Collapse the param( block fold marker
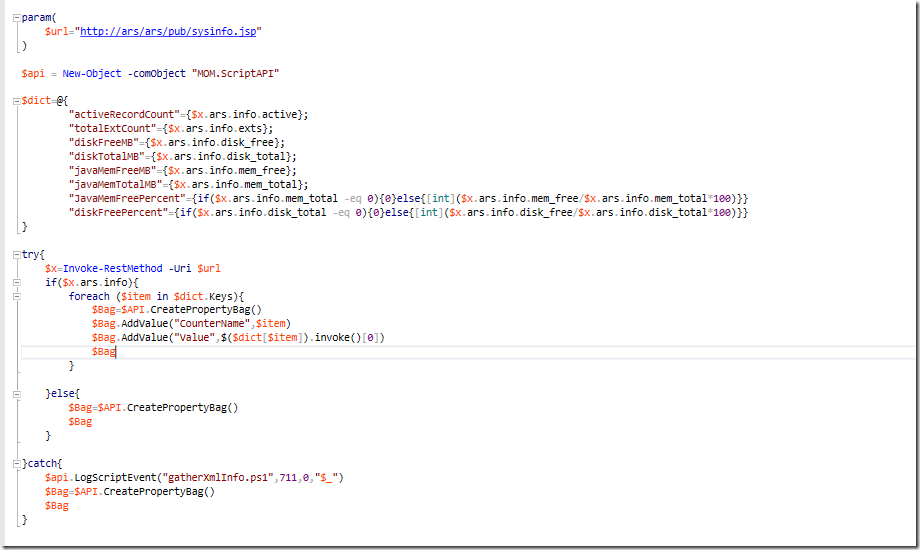920x550 pixels. pyautogui.click(x=17, y=18)
